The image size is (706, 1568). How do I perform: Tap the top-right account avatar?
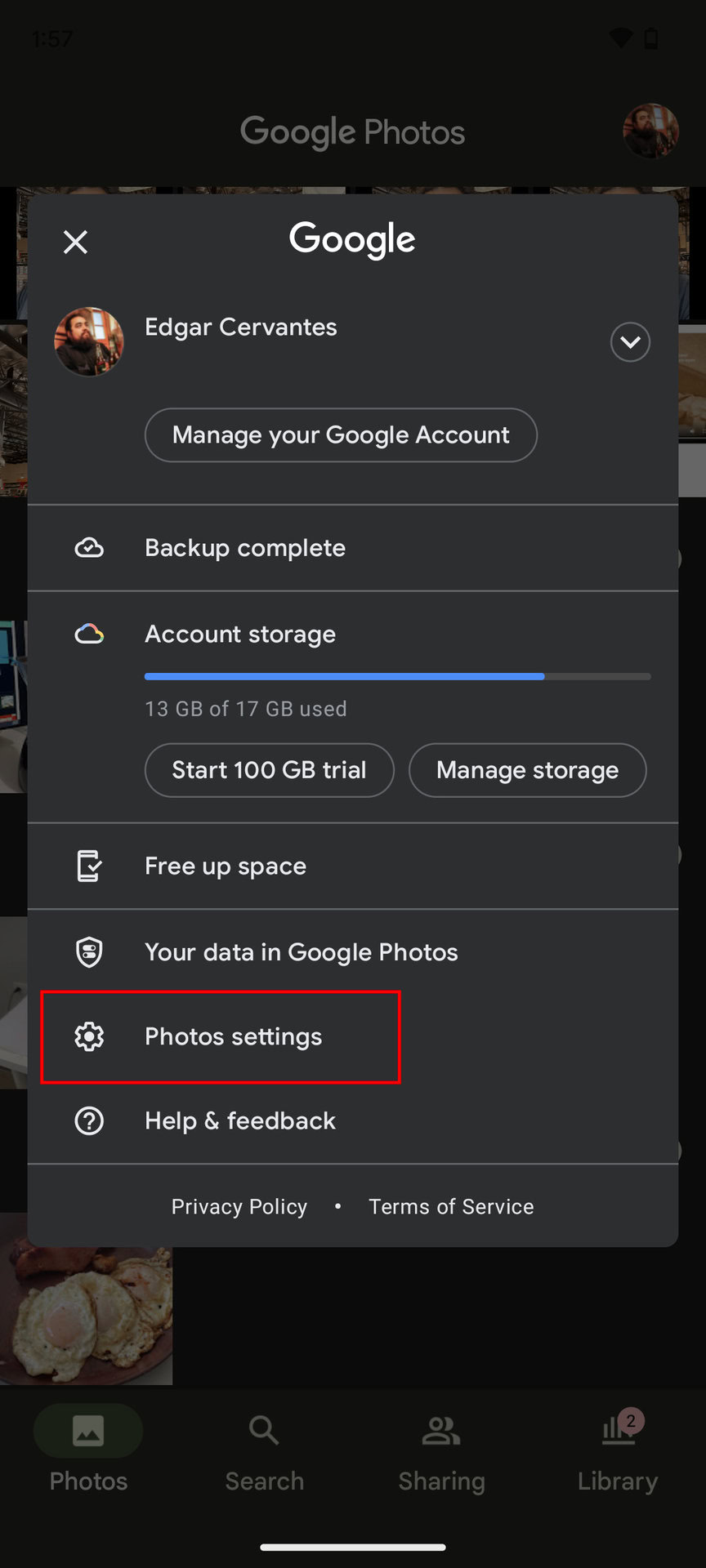[x=650, y=131]
